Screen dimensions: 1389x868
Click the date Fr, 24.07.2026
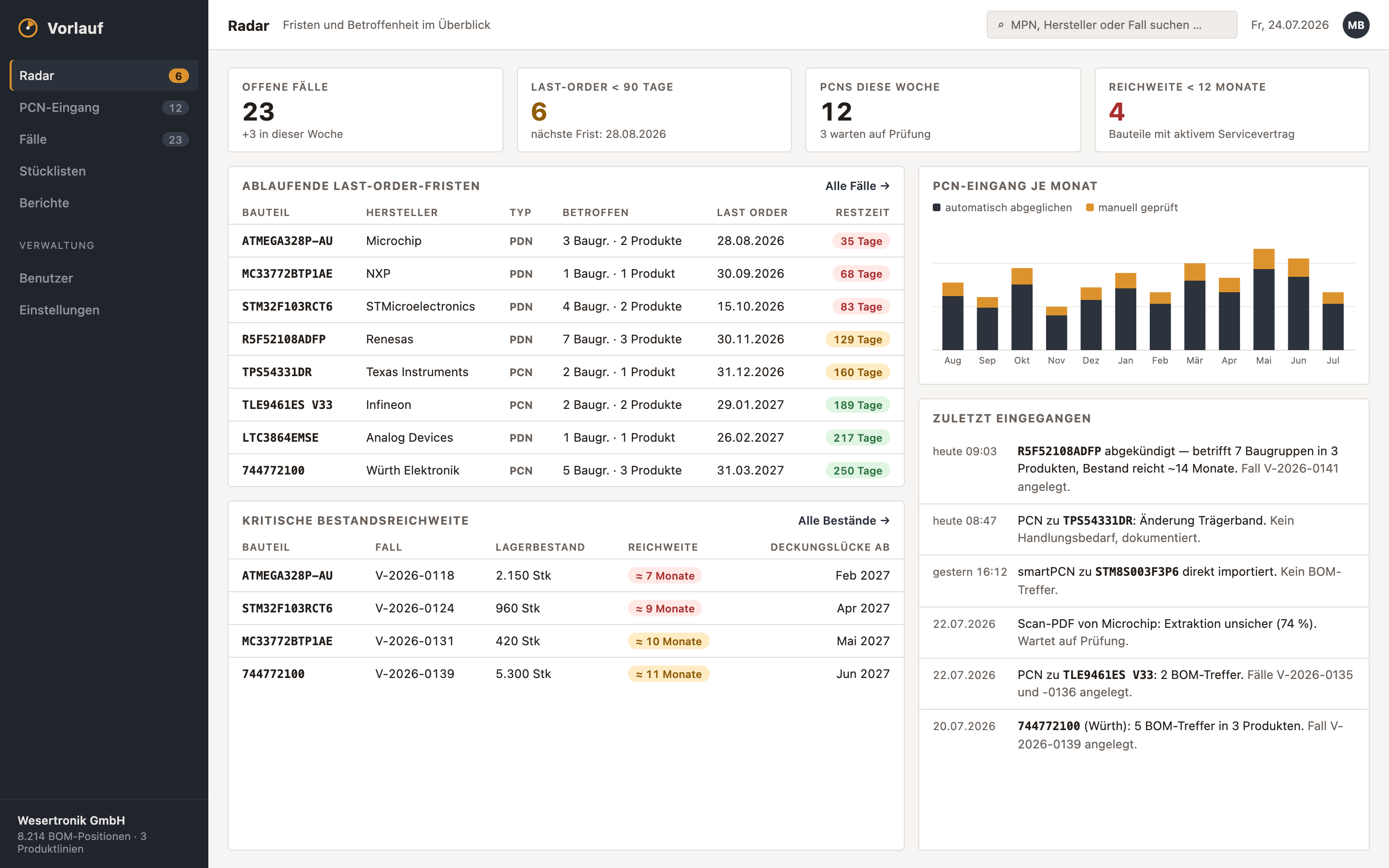click(x=1290, y=25)
